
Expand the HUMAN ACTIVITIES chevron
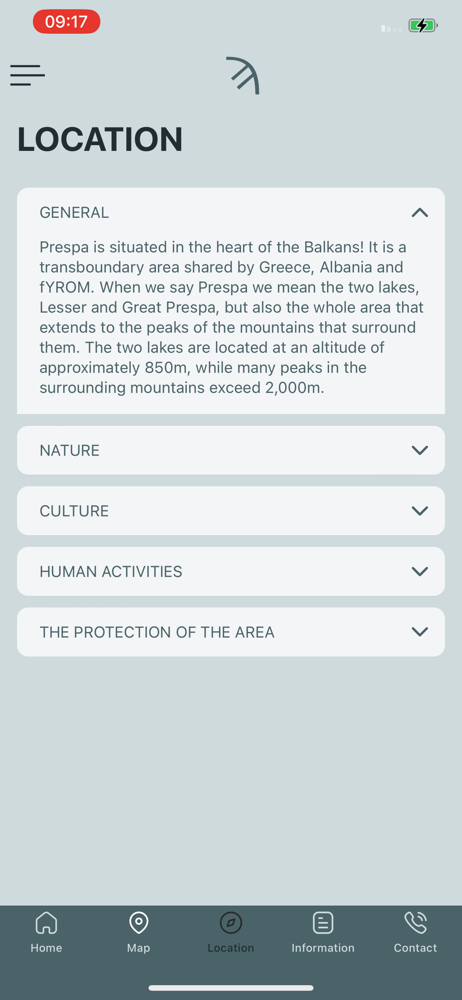(420, 571)
